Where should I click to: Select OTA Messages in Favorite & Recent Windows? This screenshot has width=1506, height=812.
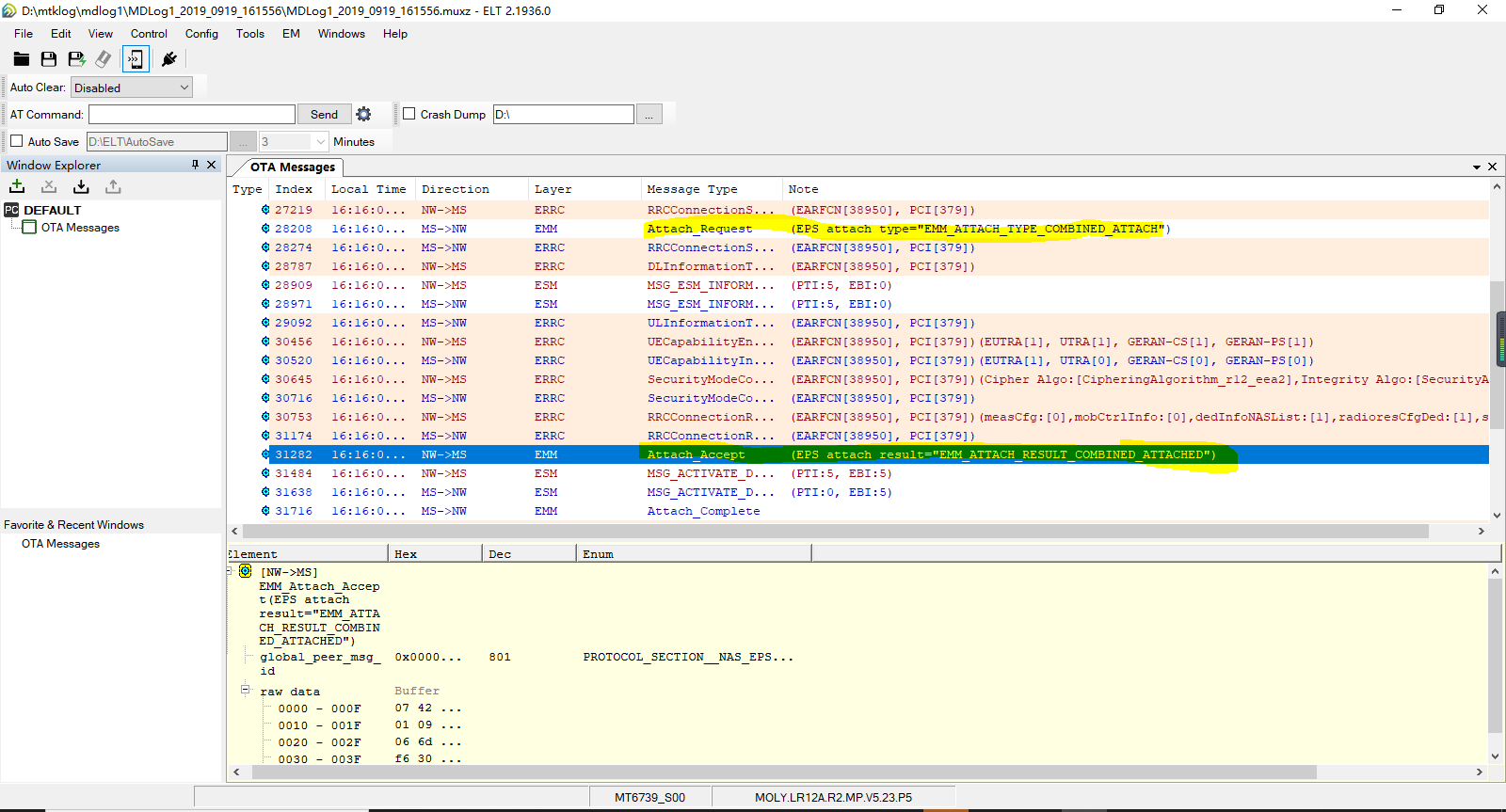[60, 544]
